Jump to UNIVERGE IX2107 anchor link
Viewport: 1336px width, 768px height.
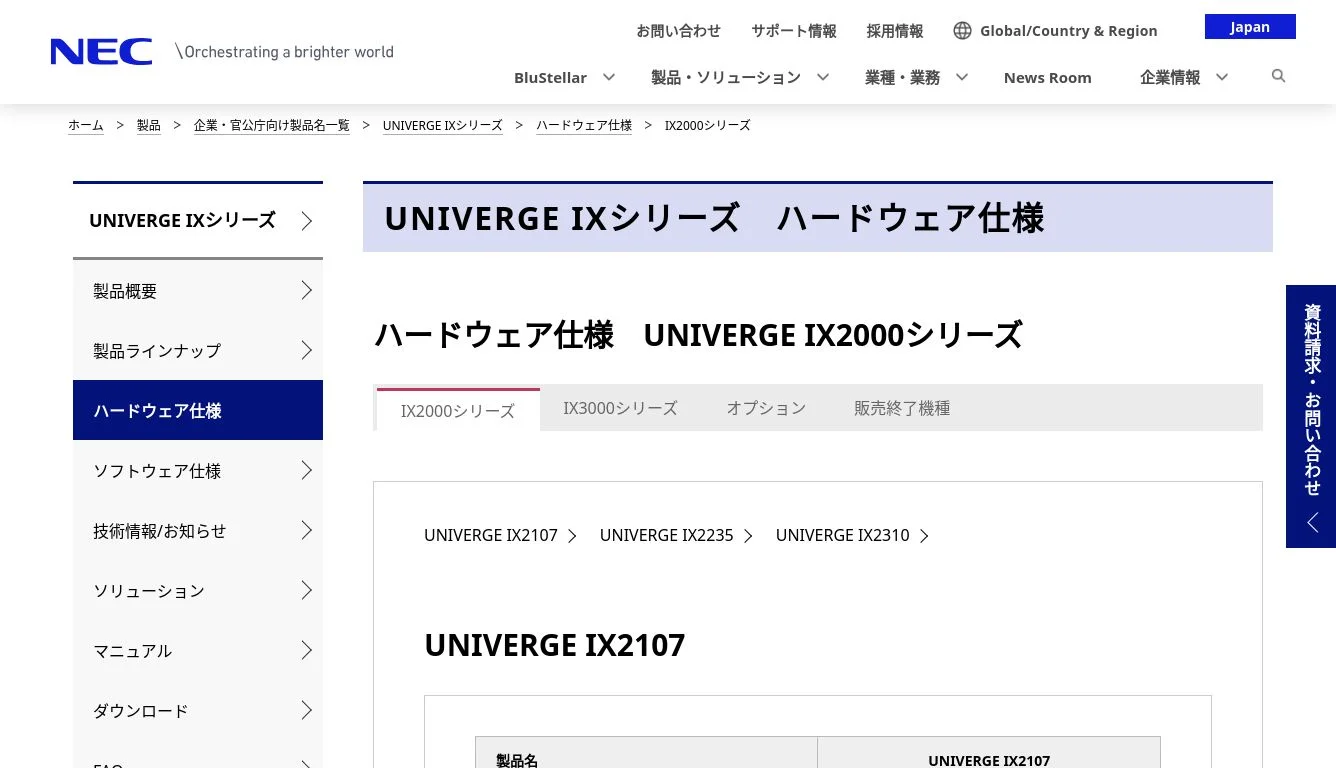click(x=491, y=536)
